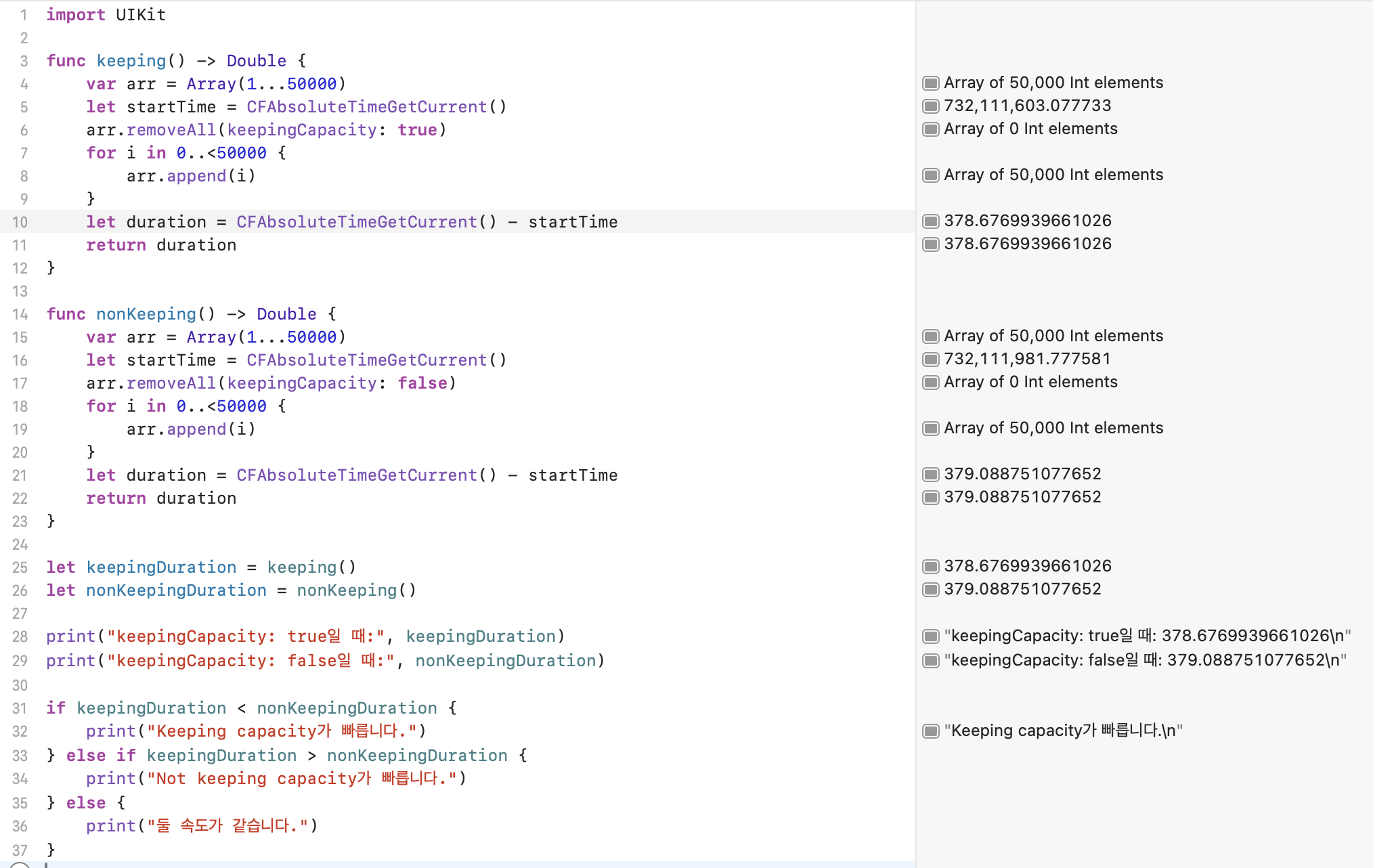Click the 'true' value on line 6

coord(417,130)
